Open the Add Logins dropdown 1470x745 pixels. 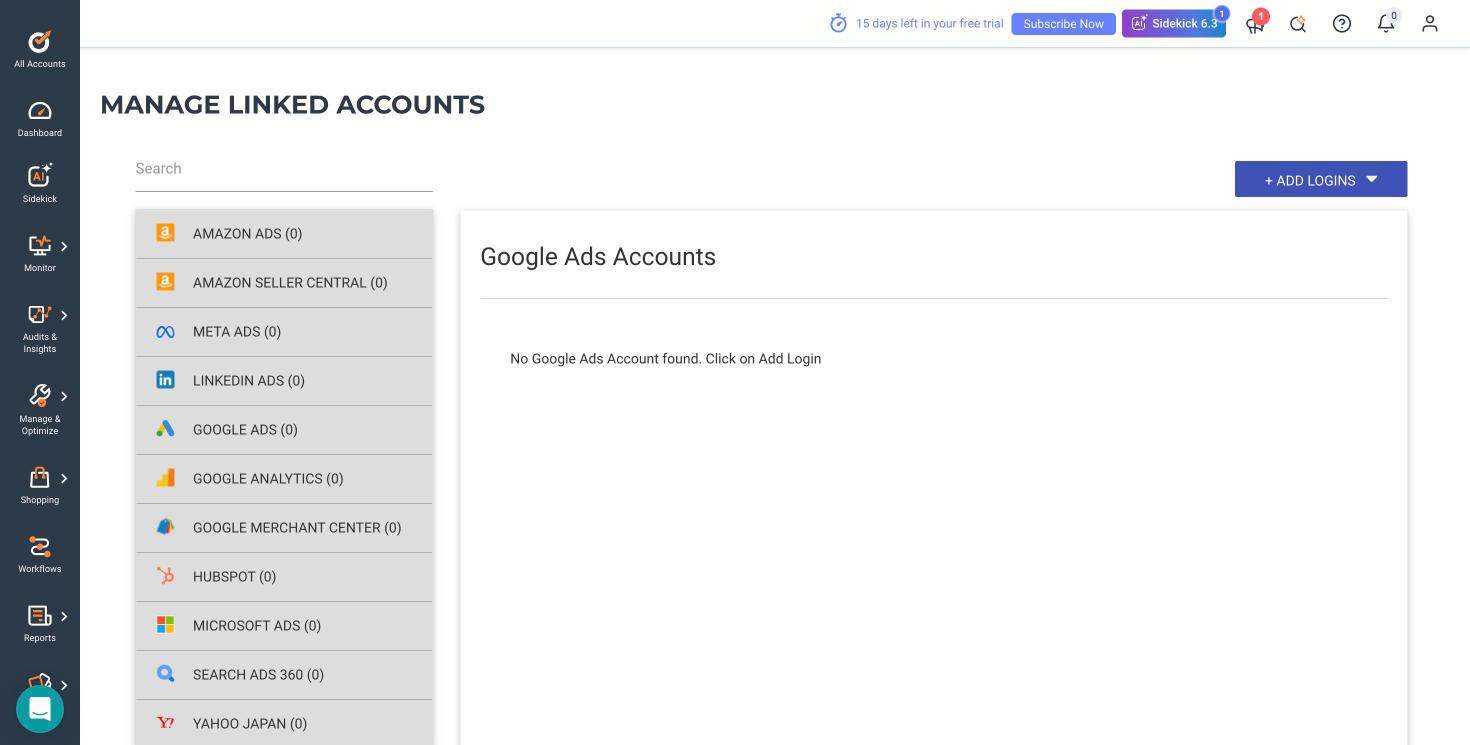1321,179
